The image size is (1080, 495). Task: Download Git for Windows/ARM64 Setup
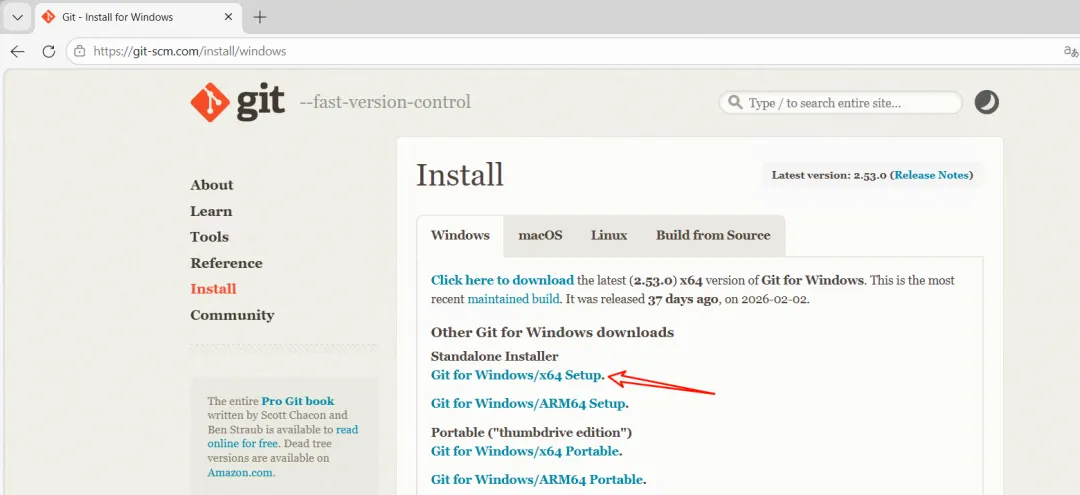tap(528, 403)
